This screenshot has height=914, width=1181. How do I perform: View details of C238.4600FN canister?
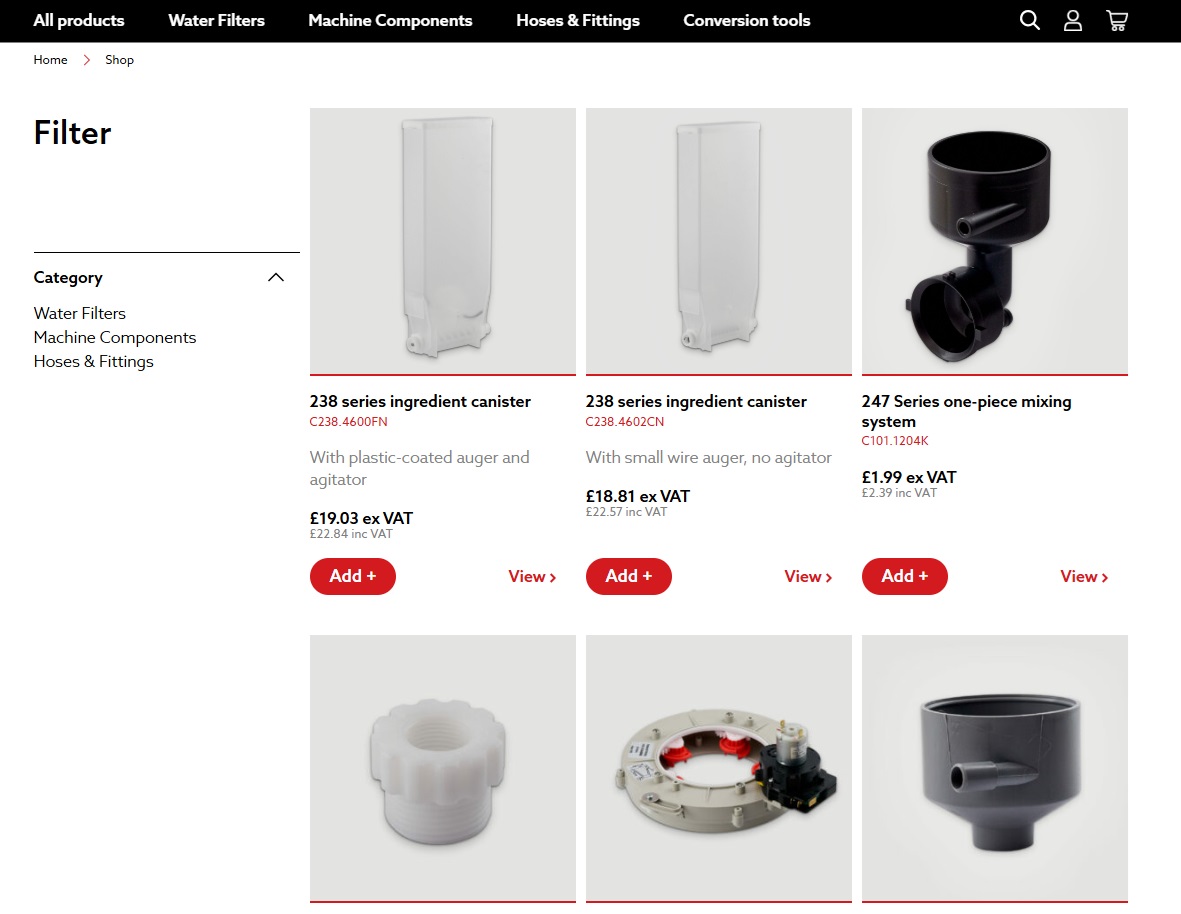pos(532,577)
